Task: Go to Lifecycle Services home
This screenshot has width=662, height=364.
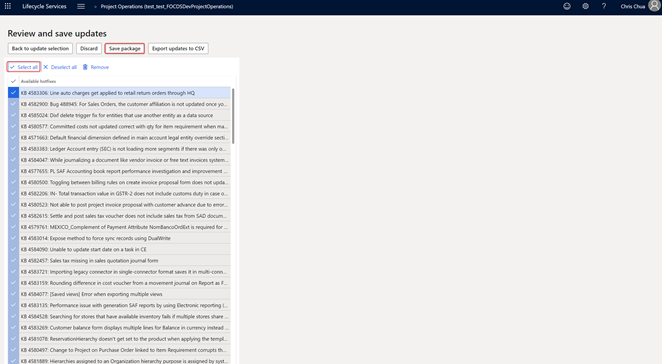Action: tap(44, 6)
